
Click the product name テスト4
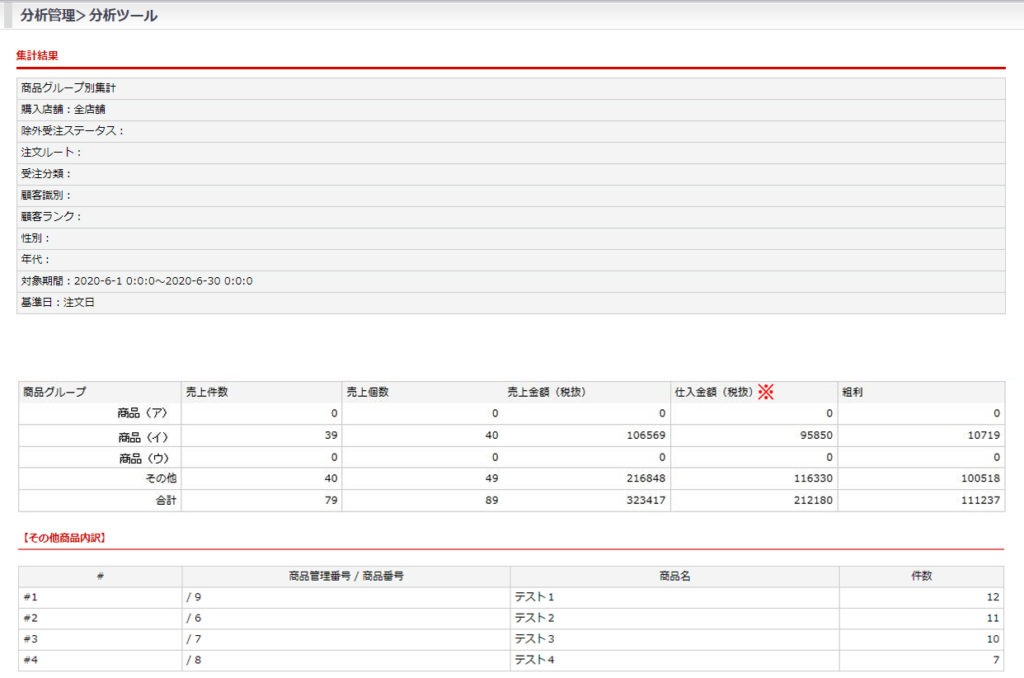pyautogui.click(x=534, y=660)
